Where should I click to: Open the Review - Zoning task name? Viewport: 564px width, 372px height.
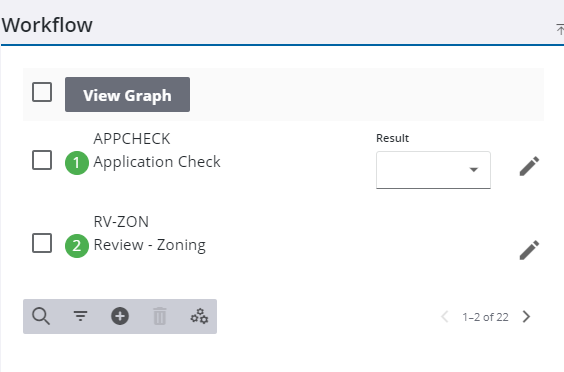coord(150,245)
